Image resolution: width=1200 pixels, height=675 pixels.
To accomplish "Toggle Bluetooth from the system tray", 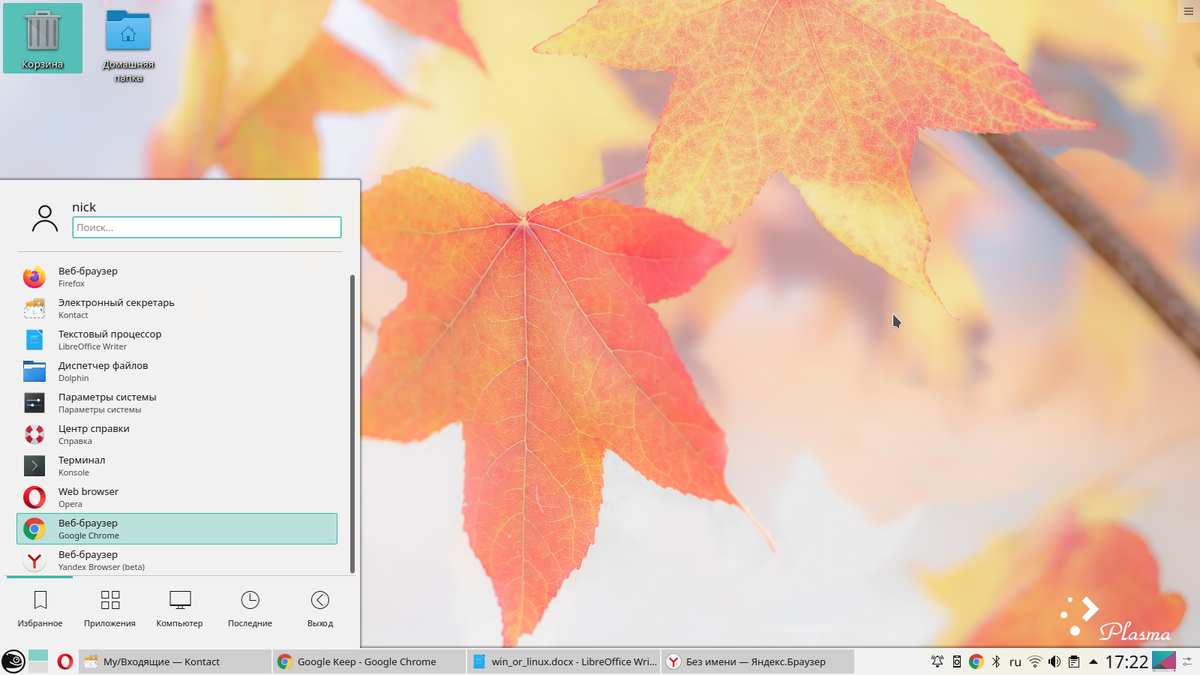I will coord(995,661).
